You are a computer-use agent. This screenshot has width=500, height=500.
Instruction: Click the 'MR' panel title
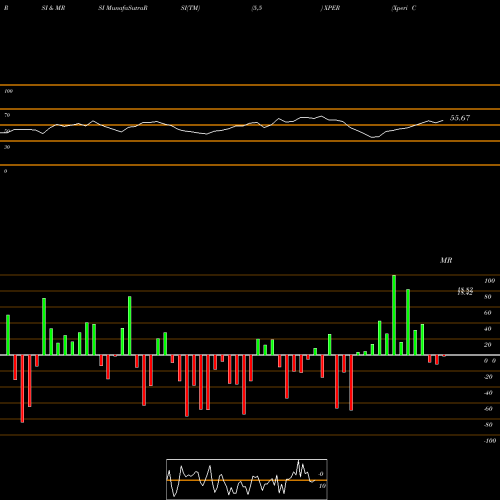tap(446, 260)
